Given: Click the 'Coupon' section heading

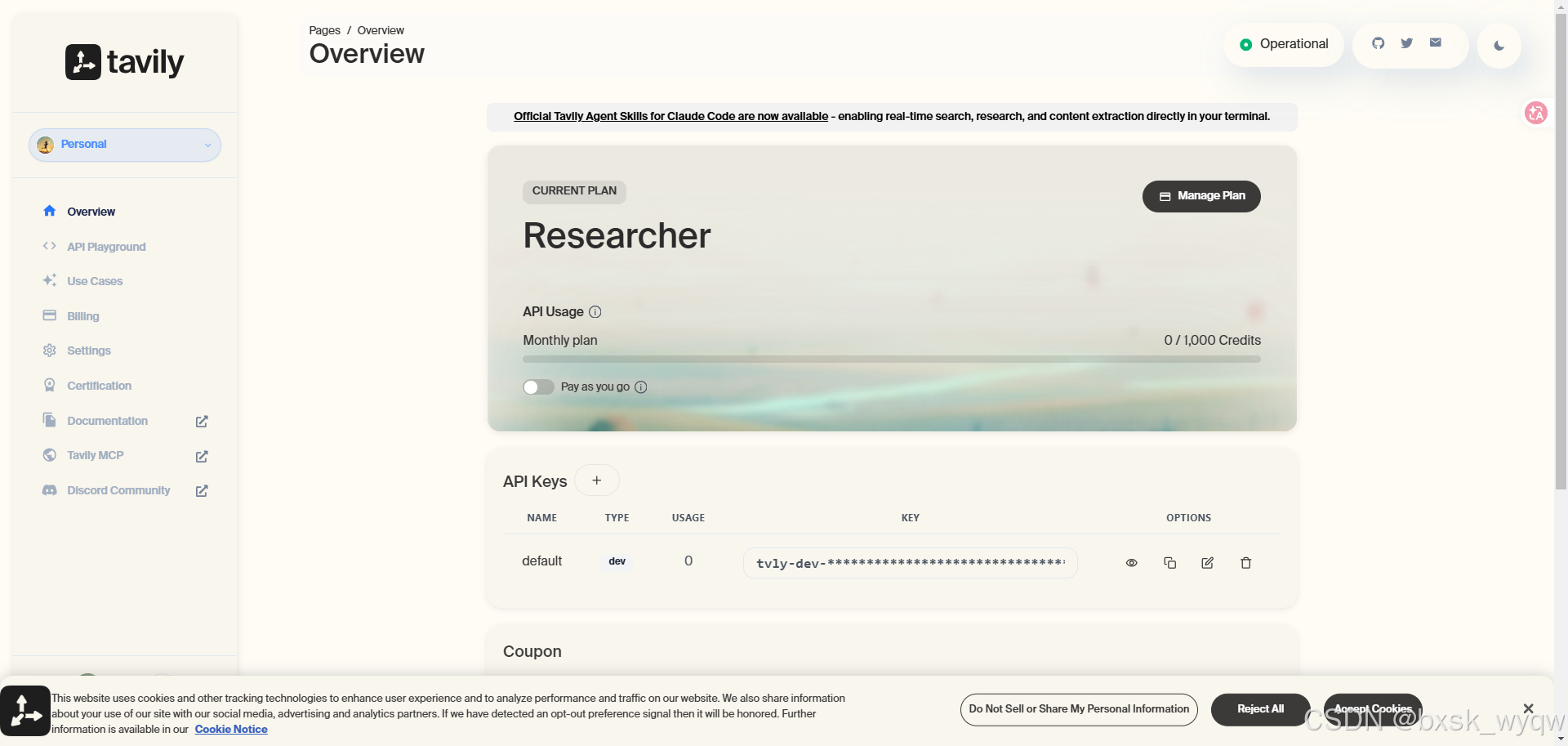Looking at the screenshot, I should [x=532, y=652].
